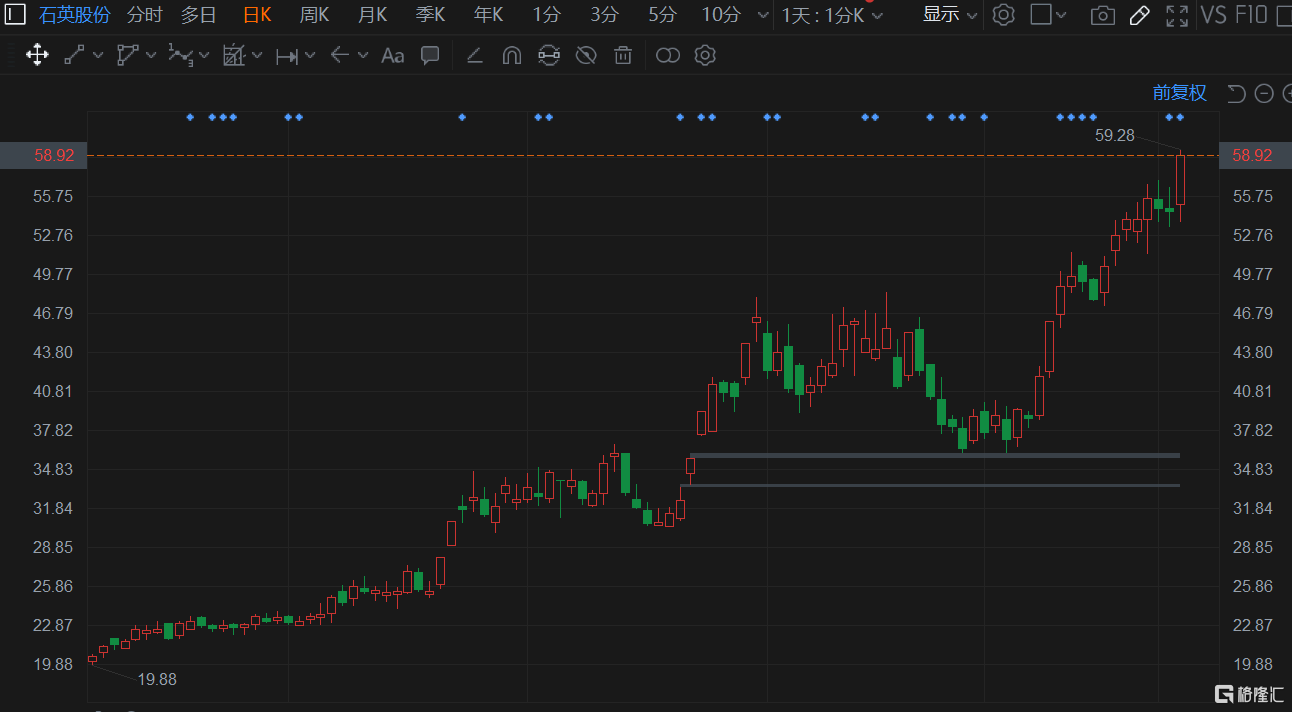The image size is (1292, 712).
Task: Click the 19.88 low price label
Action: click(157, 679)
